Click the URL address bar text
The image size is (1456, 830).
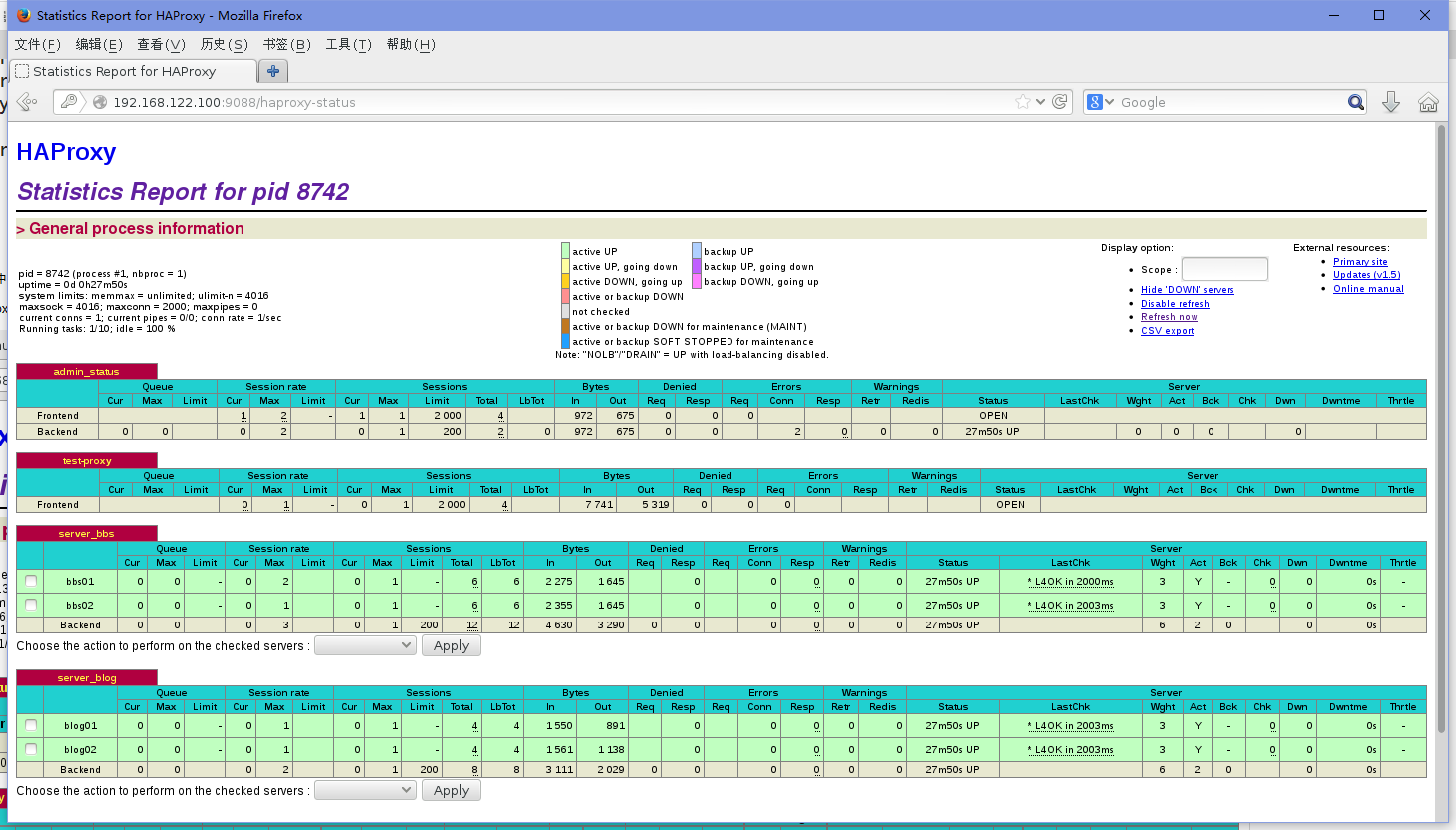click(234, 102)
